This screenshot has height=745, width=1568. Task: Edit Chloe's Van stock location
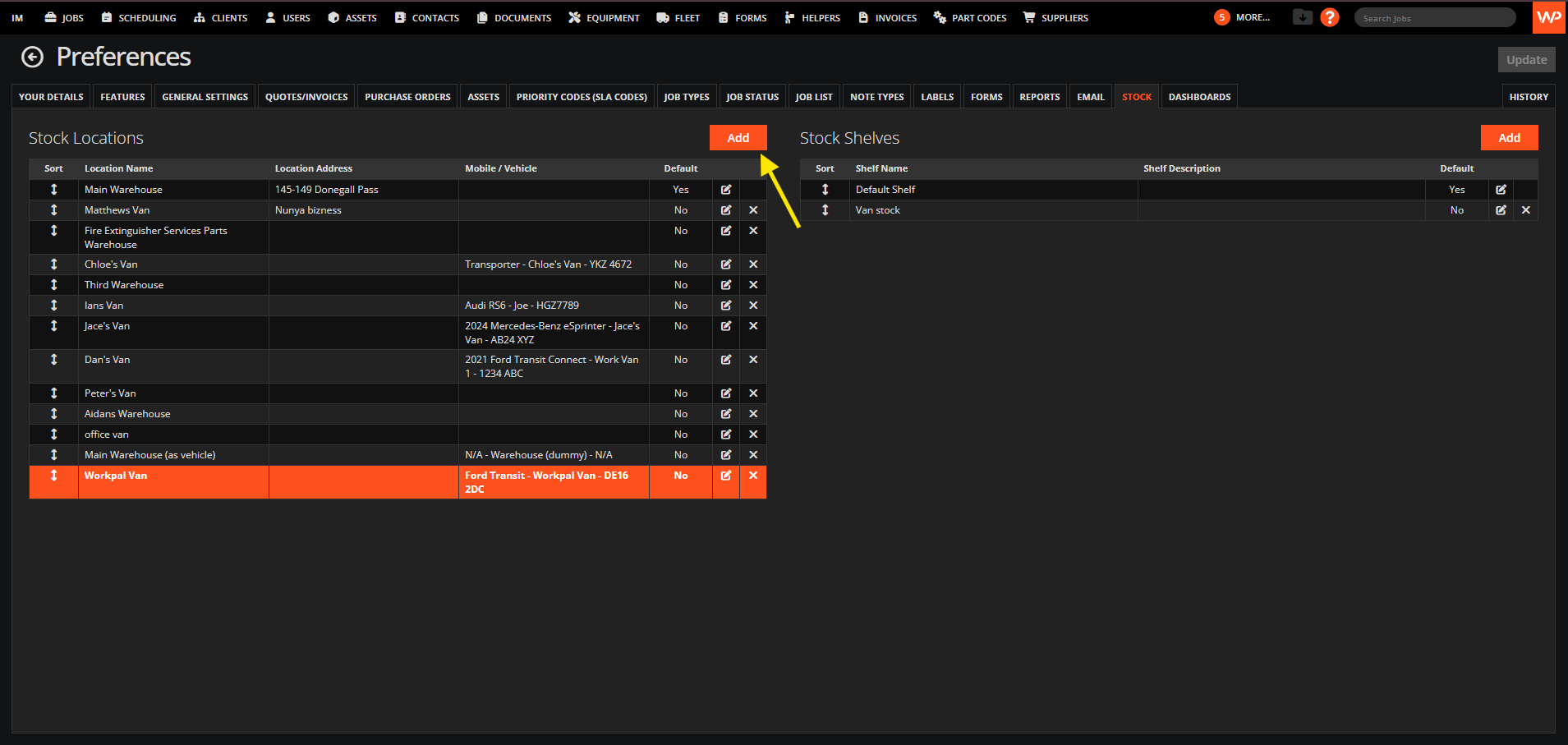(726, 264)
